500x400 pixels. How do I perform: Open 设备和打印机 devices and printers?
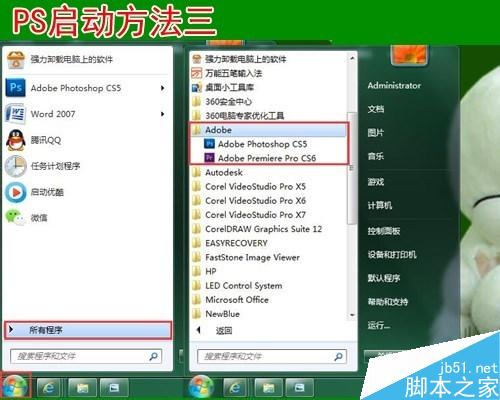click(392, 255)
